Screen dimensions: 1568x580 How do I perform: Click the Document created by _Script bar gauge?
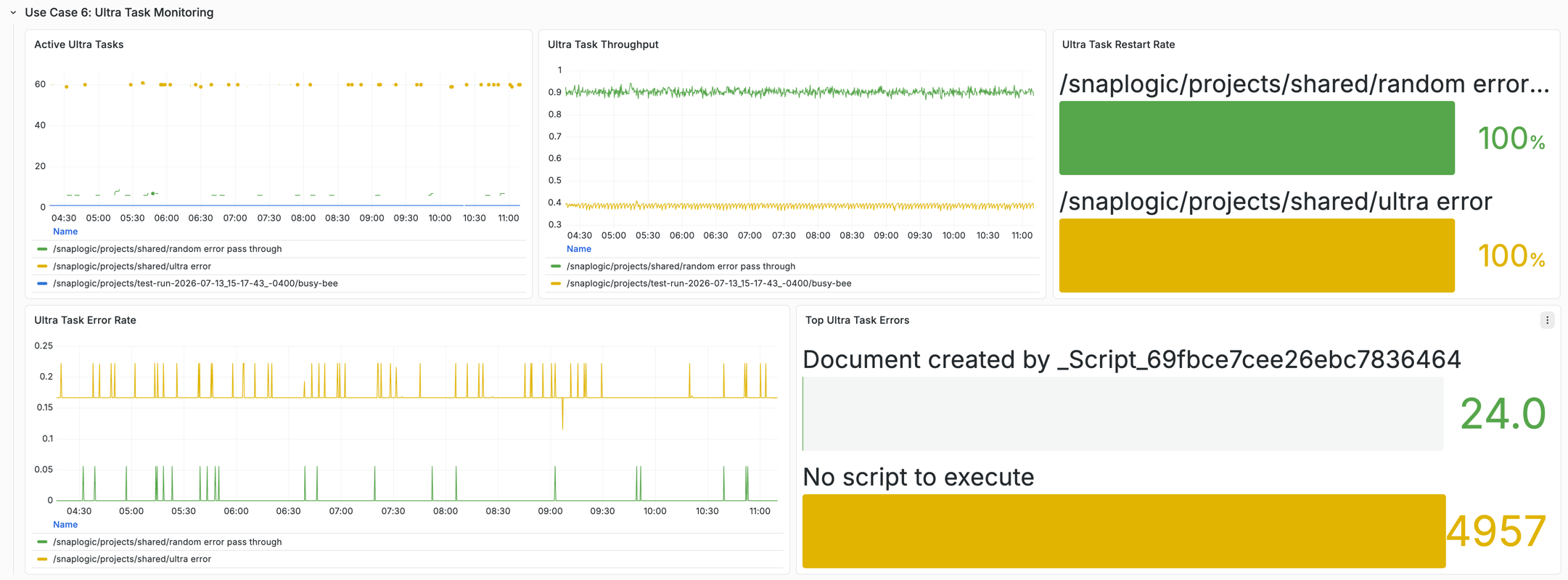point(1123,414)
